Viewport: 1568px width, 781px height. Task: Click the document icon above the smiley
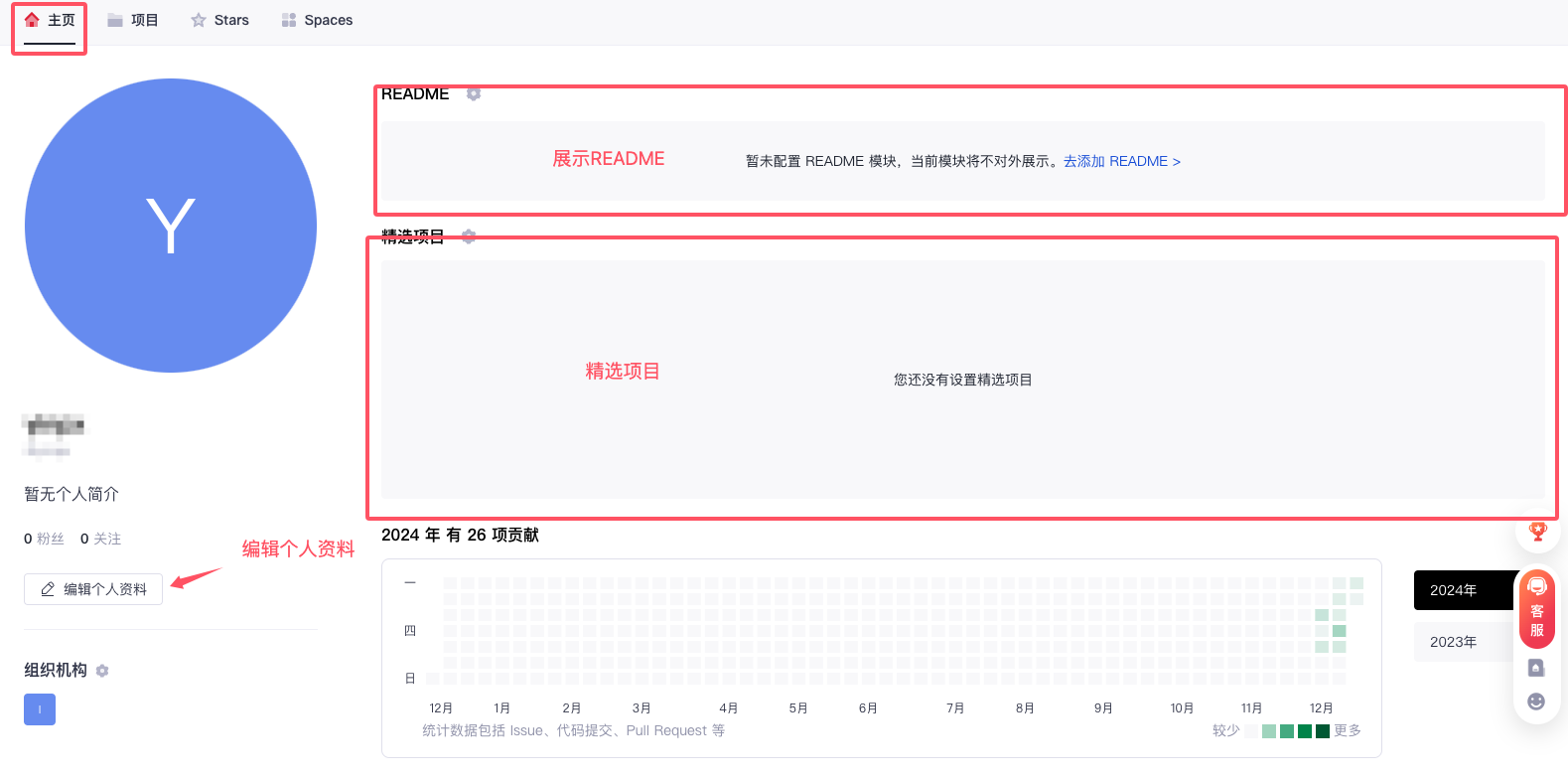pos(1536,668)
